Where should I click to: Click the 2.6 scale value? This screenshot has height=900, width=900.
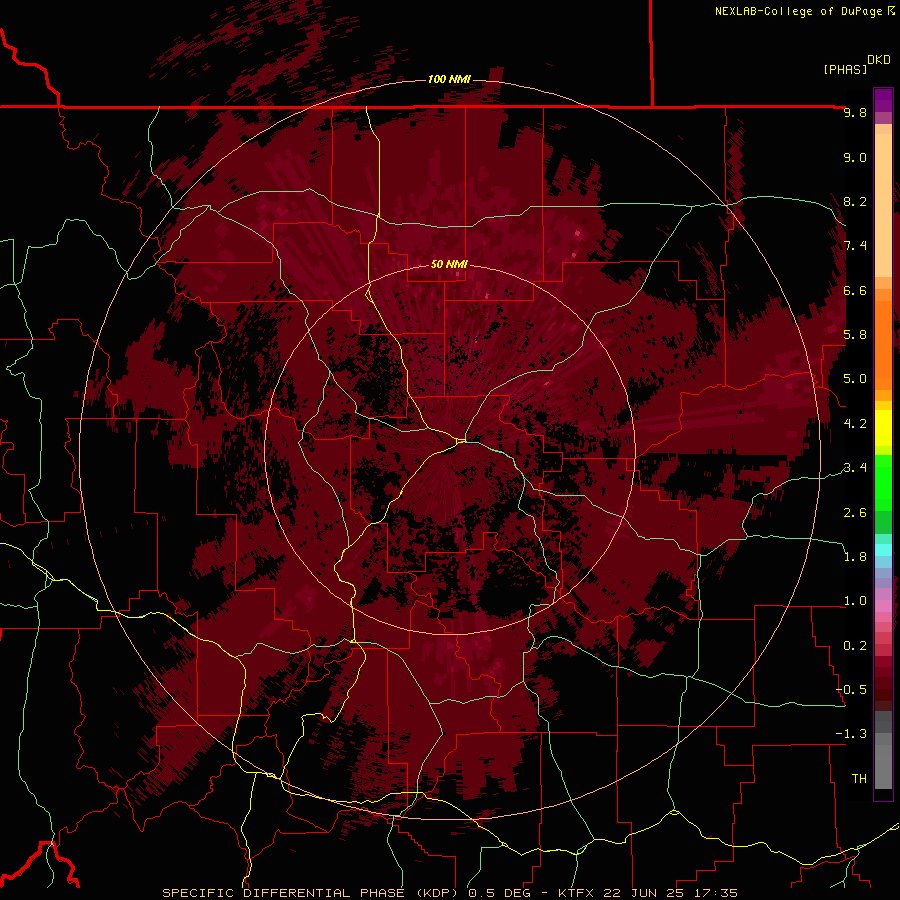click(855, 513)
